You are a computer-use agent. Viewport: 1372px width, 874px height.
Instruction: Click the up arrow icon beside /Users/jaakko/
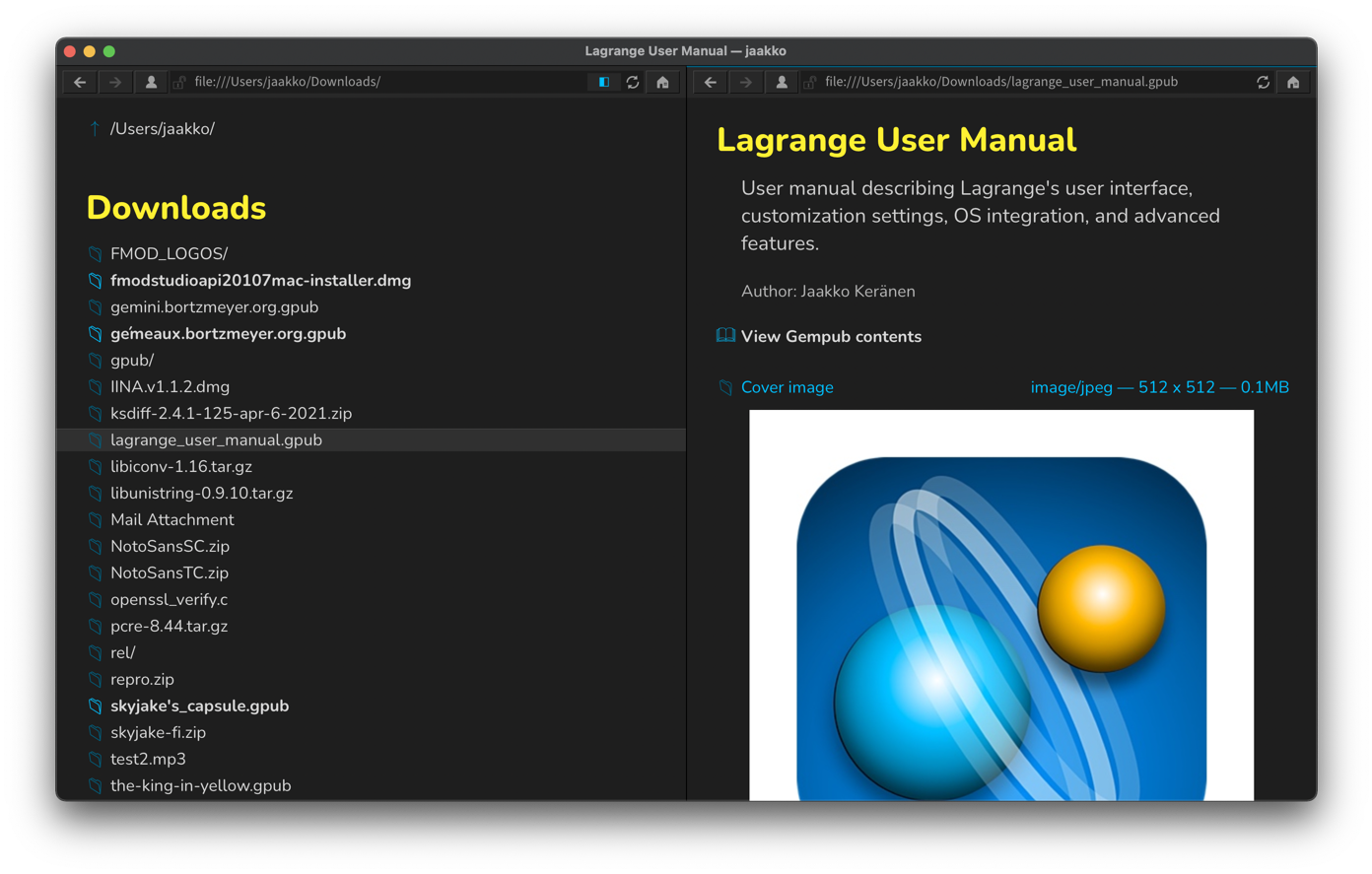(95, 128)
